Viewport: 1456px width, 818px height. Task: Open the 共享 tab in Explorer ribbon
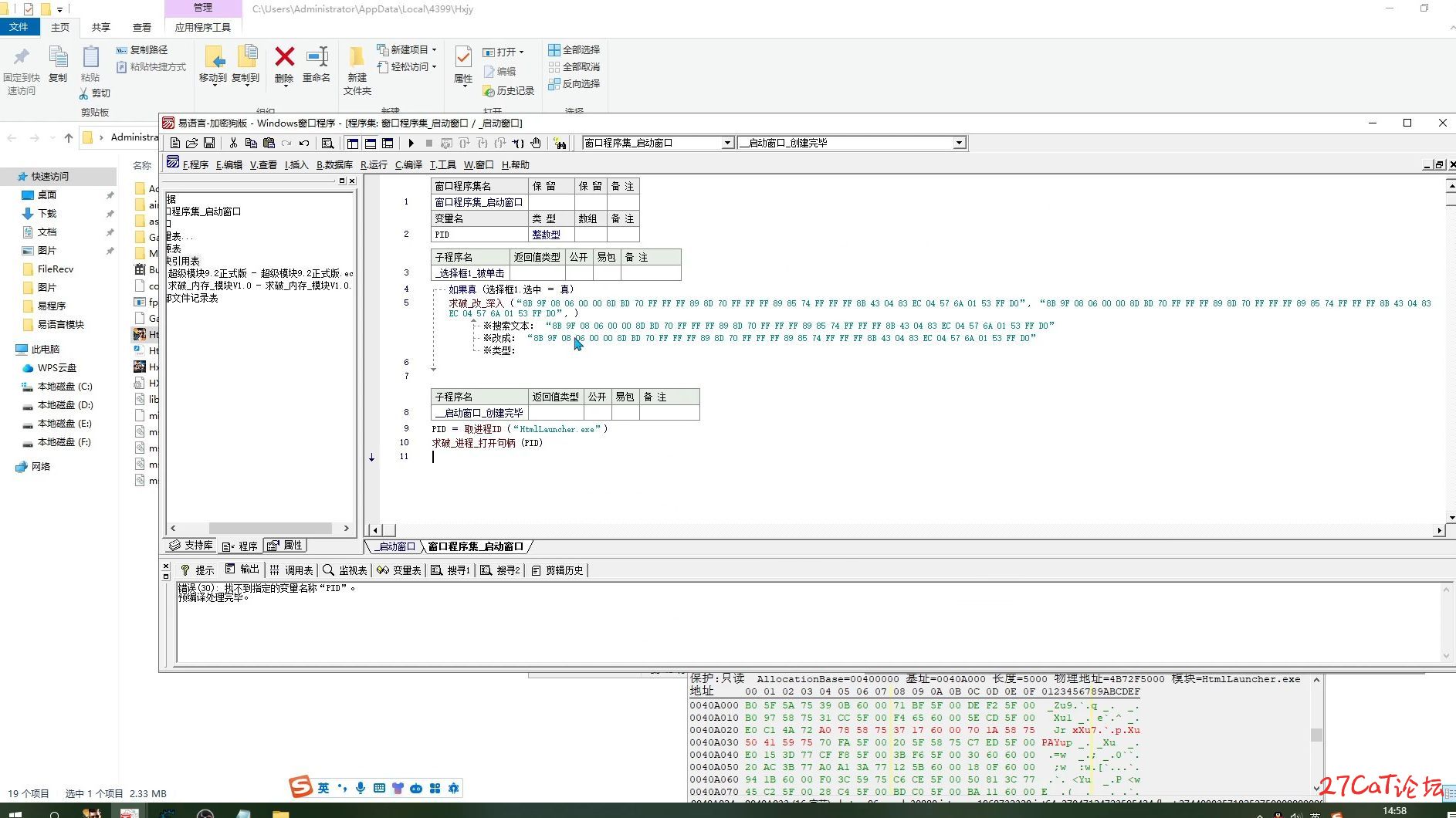[x=101, y=27]
